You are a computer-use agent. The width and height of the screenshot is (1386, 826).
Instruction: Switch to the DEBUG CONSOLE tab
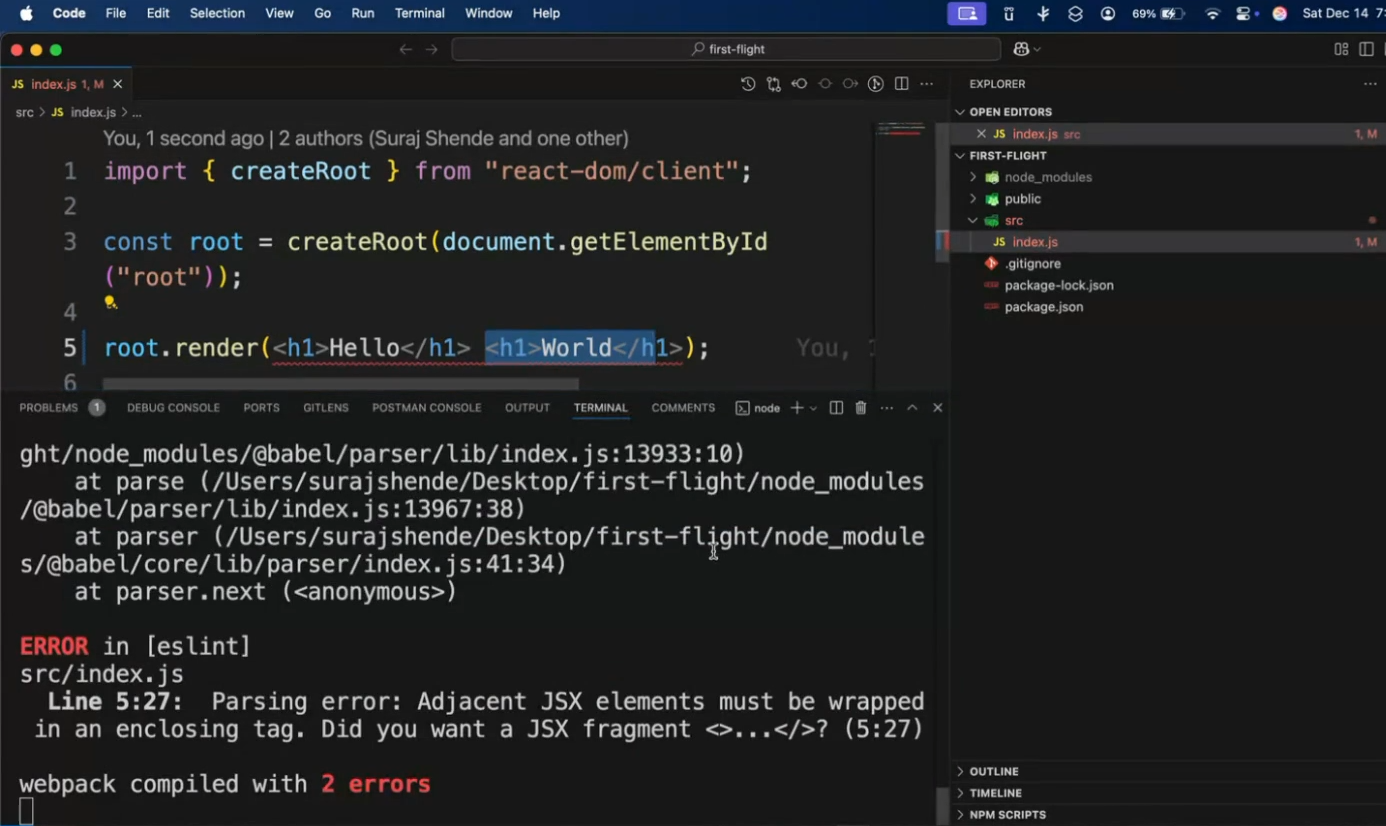tap(173, 408)
